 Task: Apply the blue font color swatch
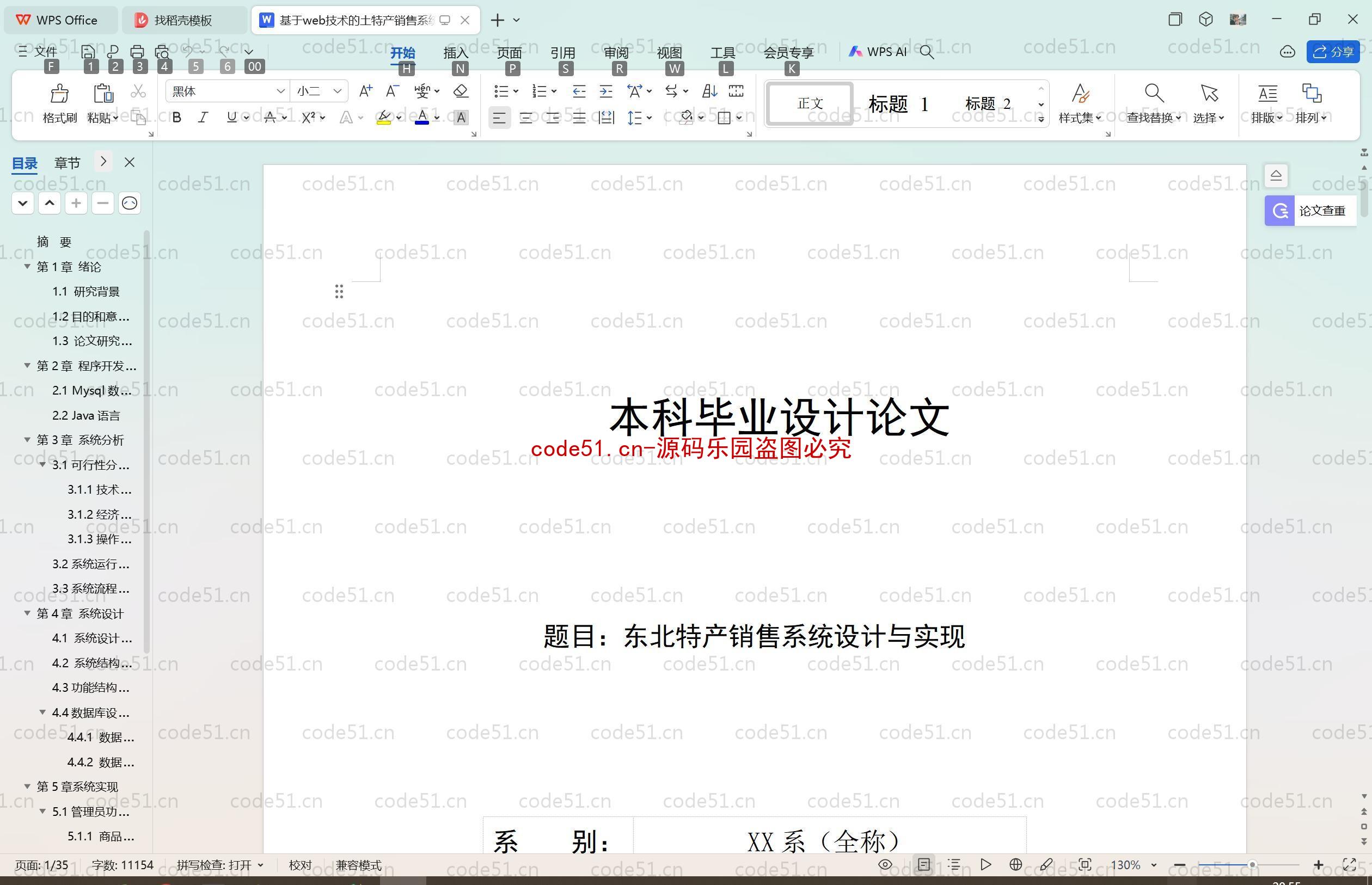click(422, 118)
